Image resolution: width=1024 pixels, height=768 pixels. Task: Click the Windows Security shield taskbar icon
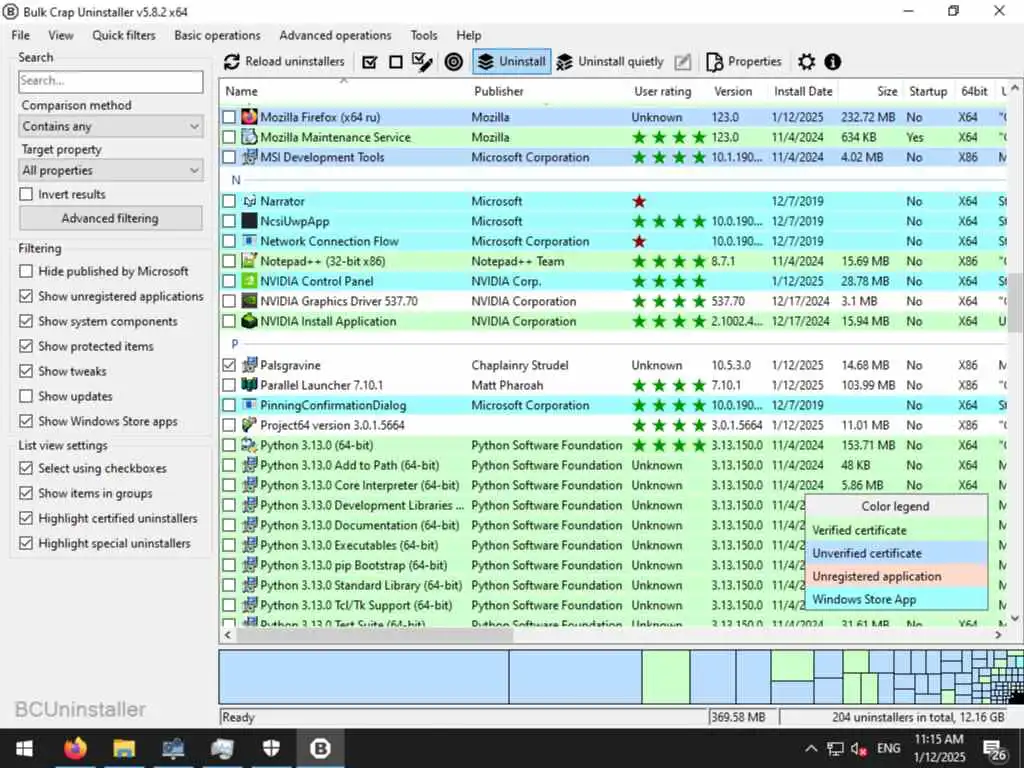point(271,748)
